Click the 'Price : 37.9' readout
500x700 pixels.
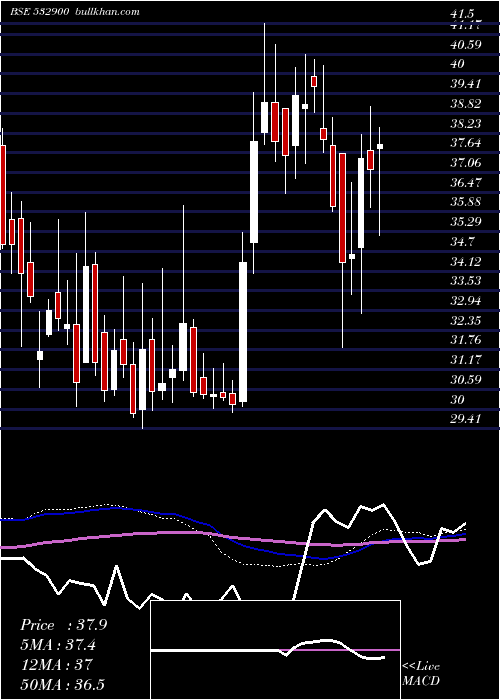point(63,625)
